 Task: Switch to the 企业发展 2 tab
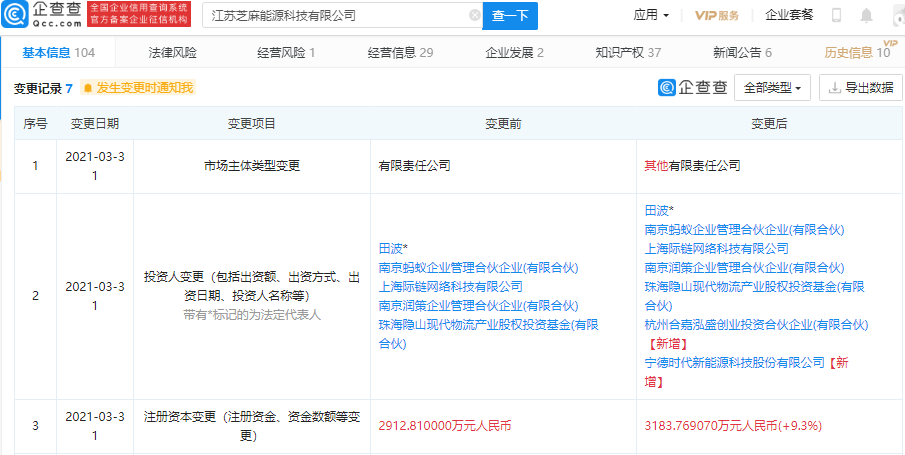[x=514, y=53]
